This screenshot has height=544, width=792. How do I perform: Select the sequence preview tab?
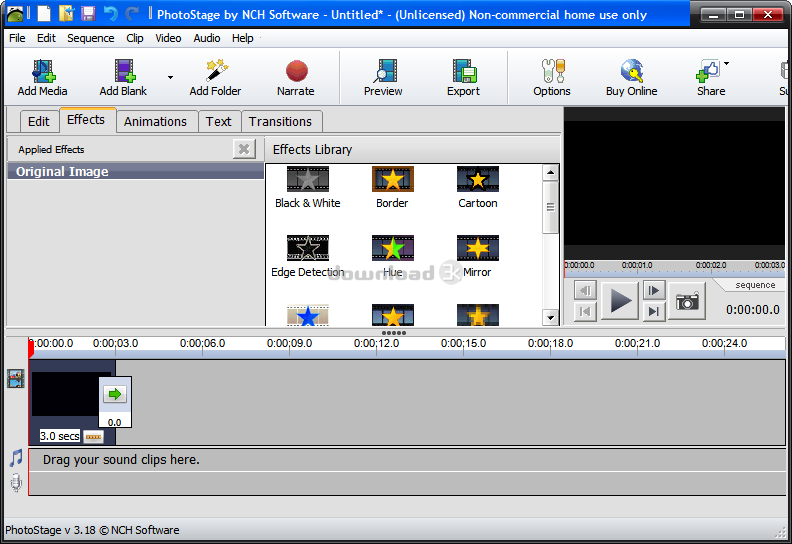click(755, 285)
